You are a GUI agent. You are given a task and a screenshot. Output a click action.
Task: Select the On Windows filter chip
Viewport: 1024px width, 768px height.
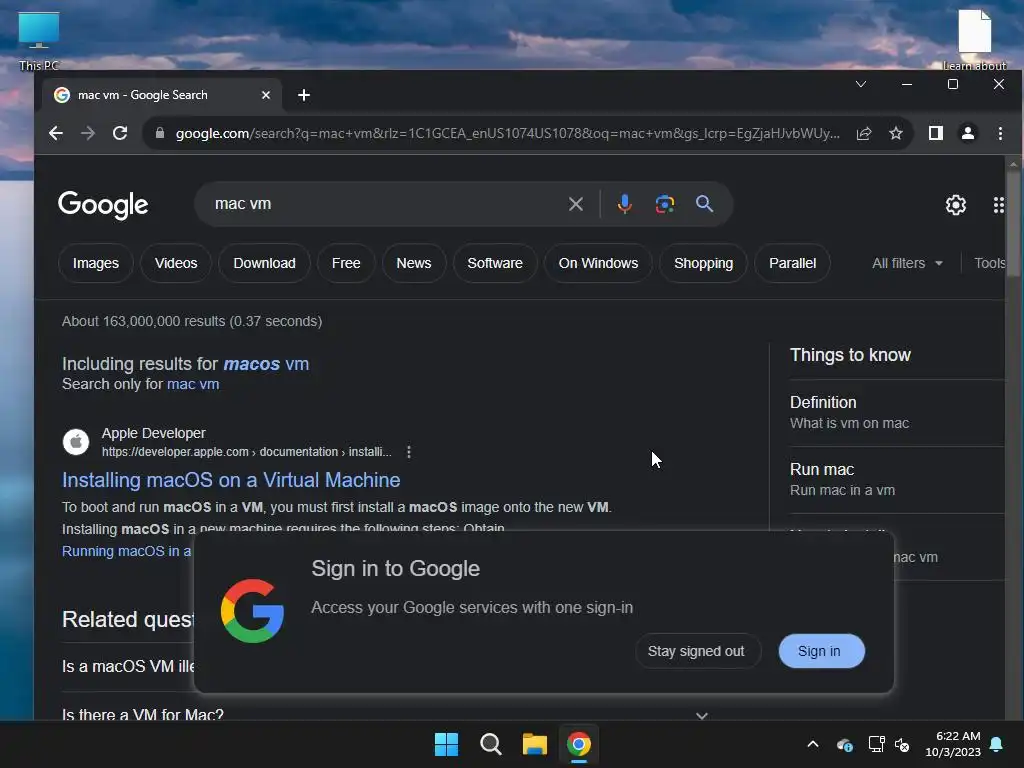[x=598, y=263]
